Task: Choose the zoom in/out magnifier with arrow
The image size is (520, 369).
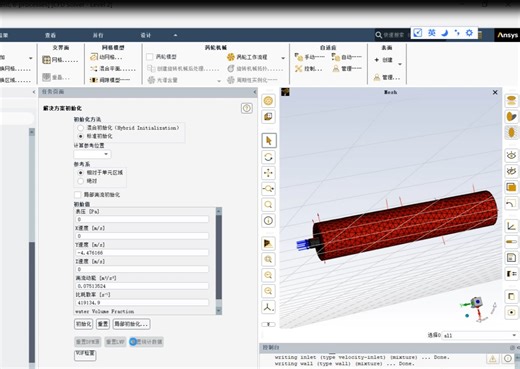Action: [269, 189]
